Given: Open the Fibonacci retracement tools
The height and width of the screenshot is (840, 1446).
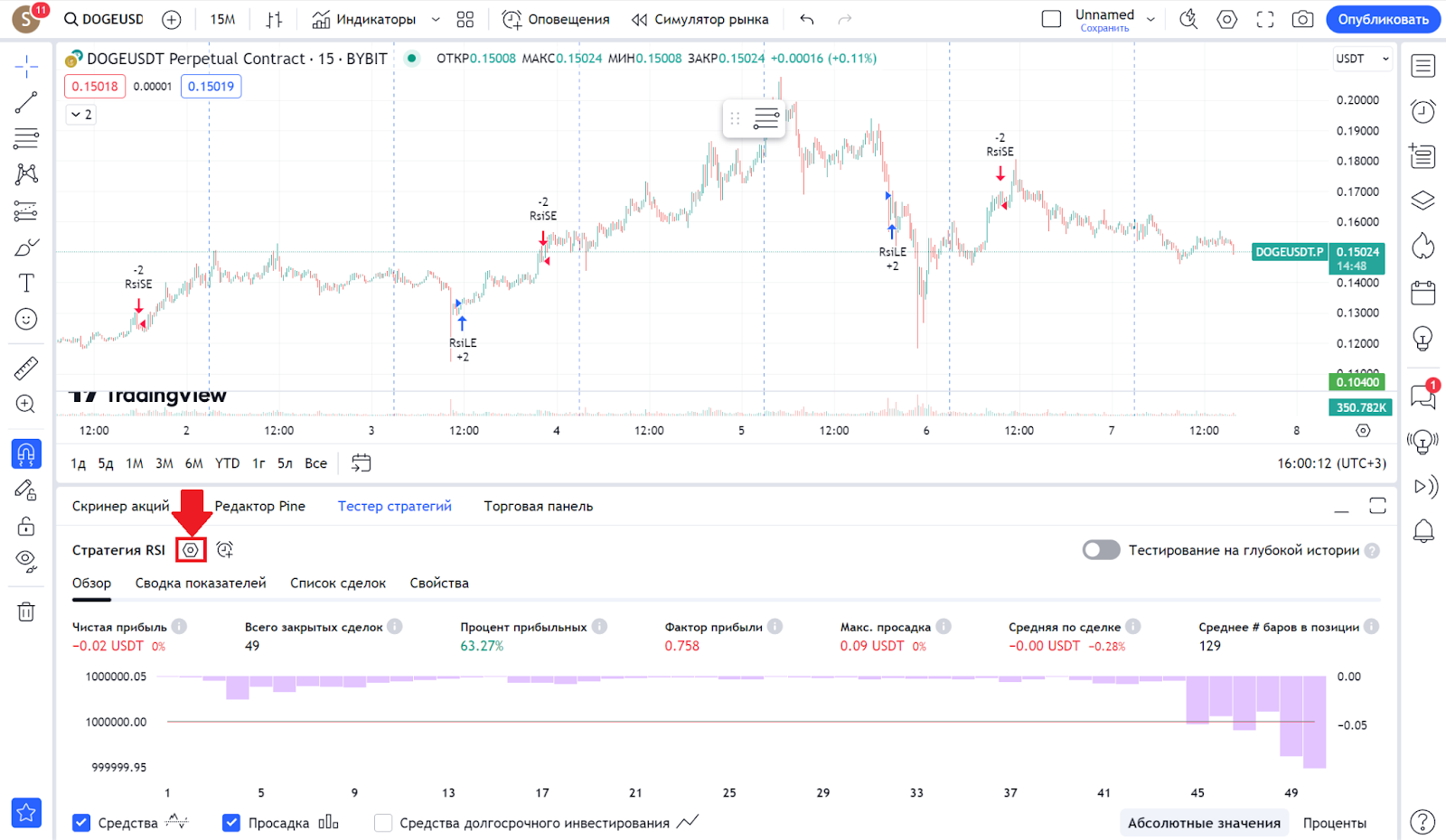Looking at the screenshot, I should [x=26, y=138].
